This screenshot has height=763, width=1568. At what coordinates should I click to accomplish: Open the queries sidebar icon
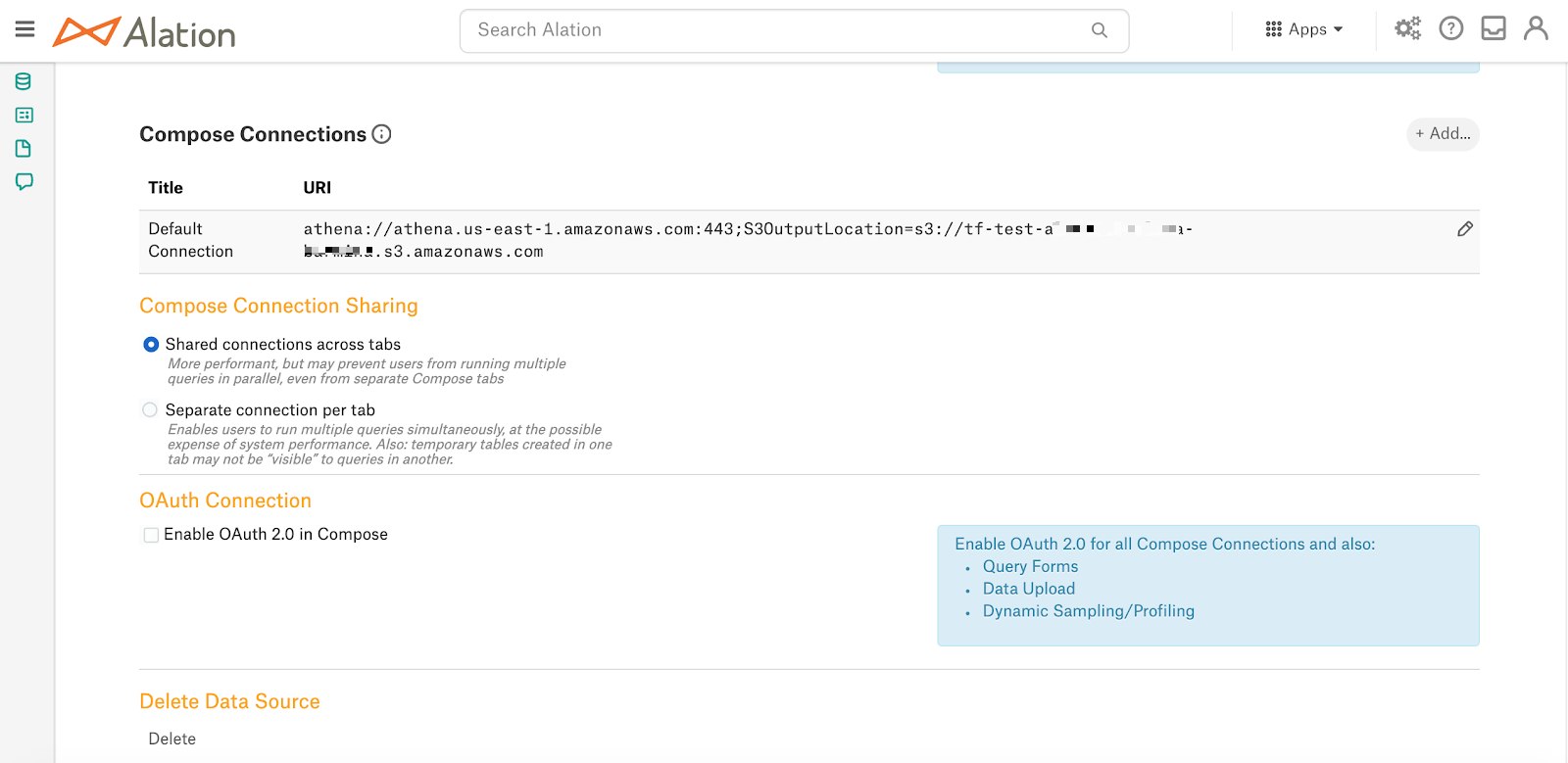pos(24,115)
